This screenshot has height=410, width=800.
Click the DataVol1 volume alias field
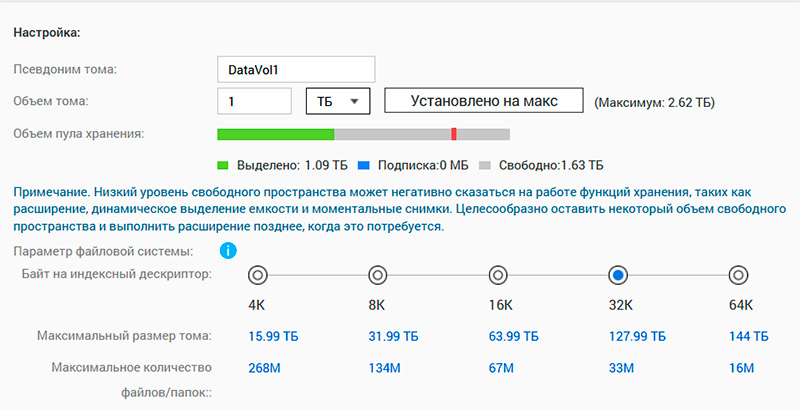click(x=296, y=69)
